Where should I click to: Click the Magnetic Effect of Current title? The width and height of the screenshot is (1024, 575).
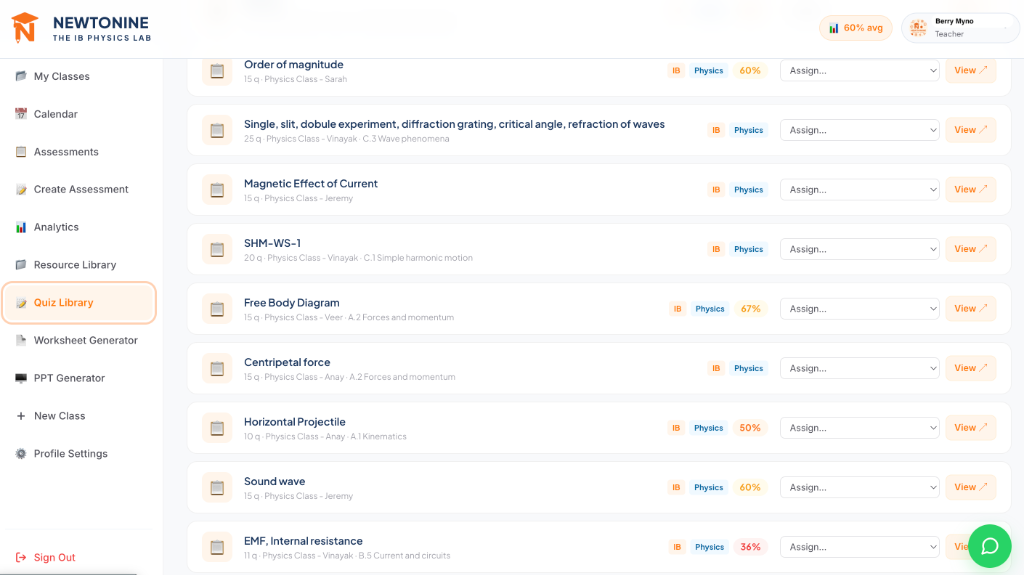click(311, 184)
